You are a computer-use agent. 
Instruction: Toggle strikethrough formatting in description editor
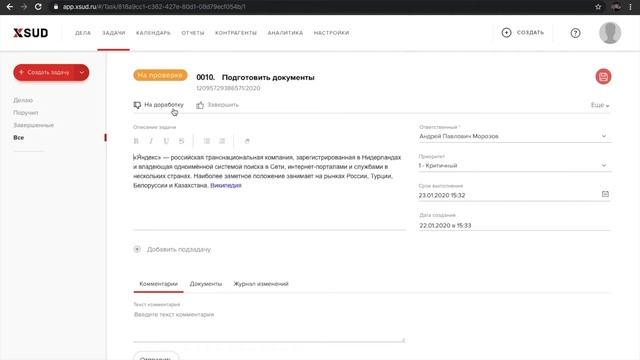tap(181, 141)
